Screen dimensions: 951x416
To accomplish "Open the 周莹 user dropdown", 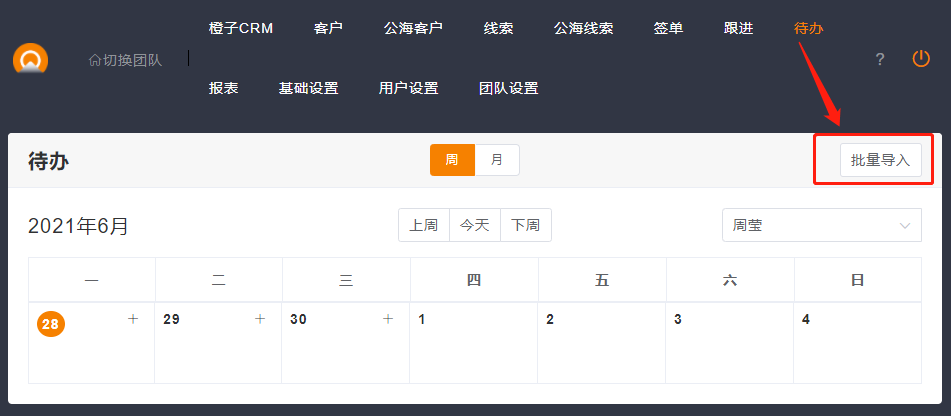I will 821,225.
